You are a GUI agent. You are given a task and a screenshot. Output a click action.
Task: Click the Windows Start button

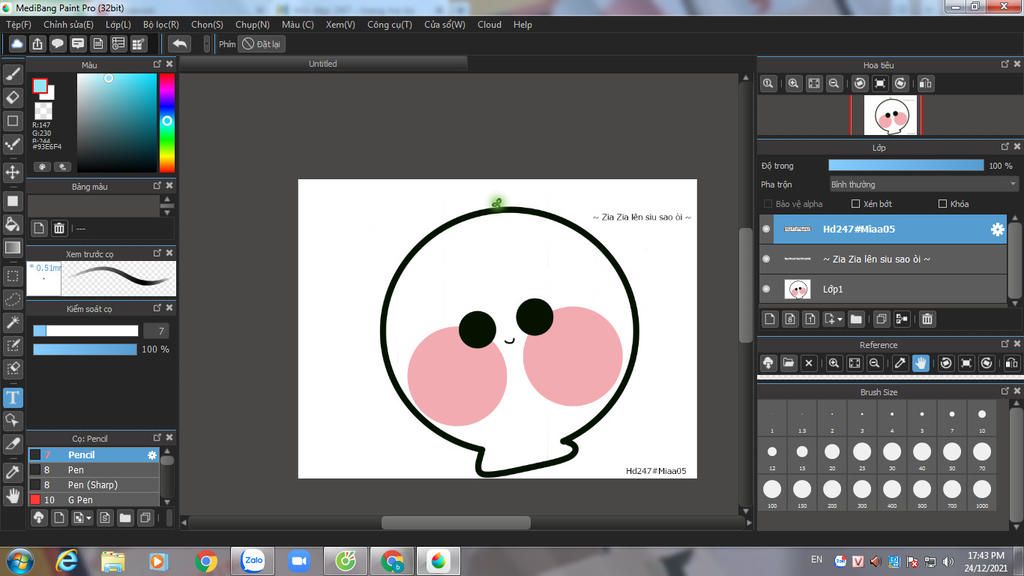click(20, 561)
